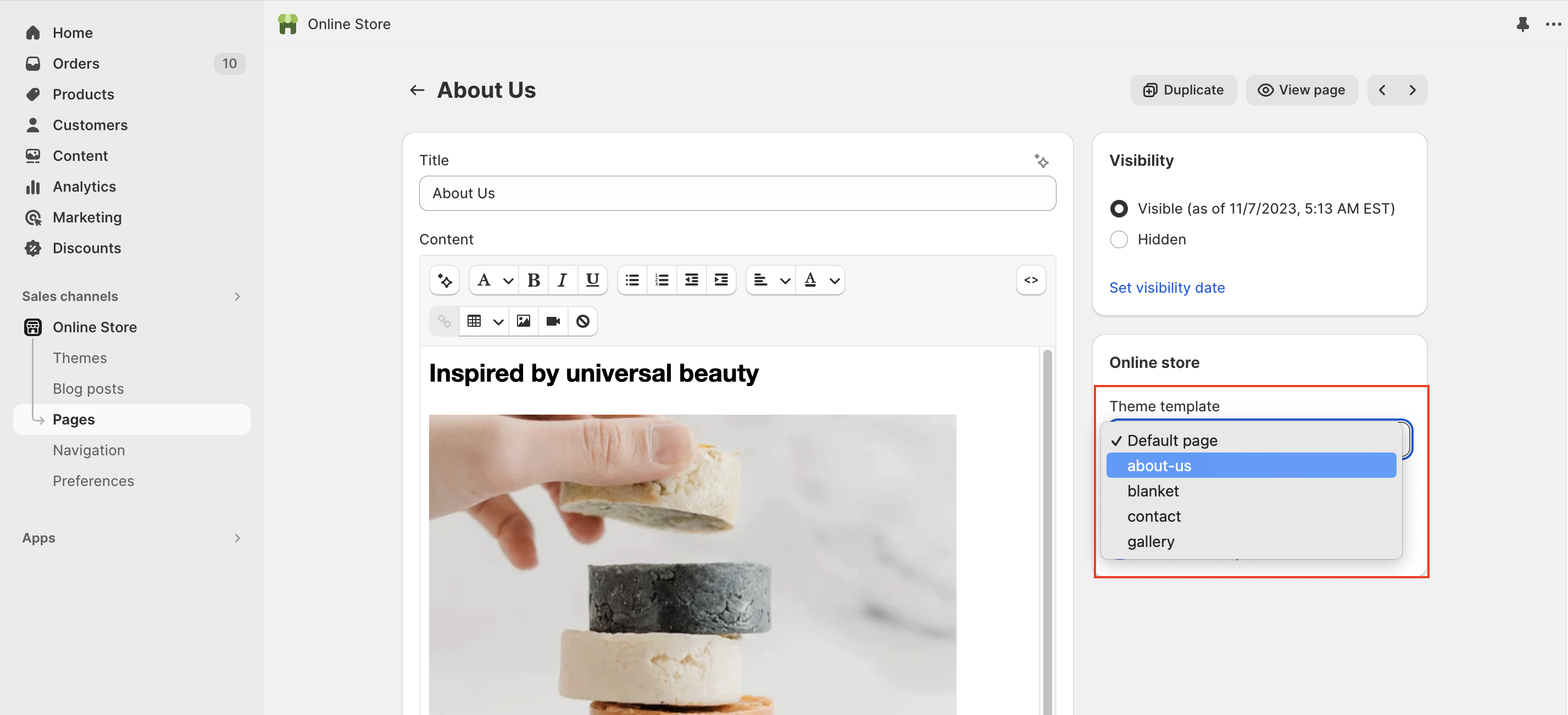Insert a numbered list
The image size is (1568, 715).
(x=661, y=281)
